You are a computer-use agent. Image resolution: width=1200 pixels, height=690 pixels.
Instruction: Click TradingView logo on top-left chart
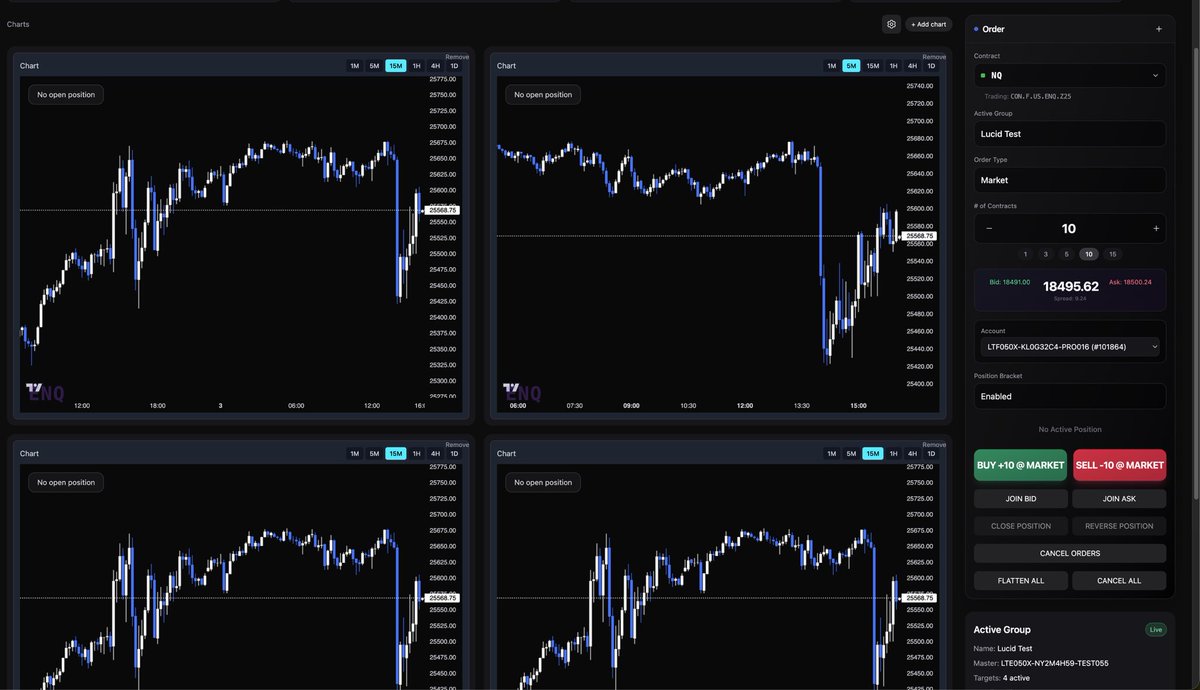tap(34, 387)
